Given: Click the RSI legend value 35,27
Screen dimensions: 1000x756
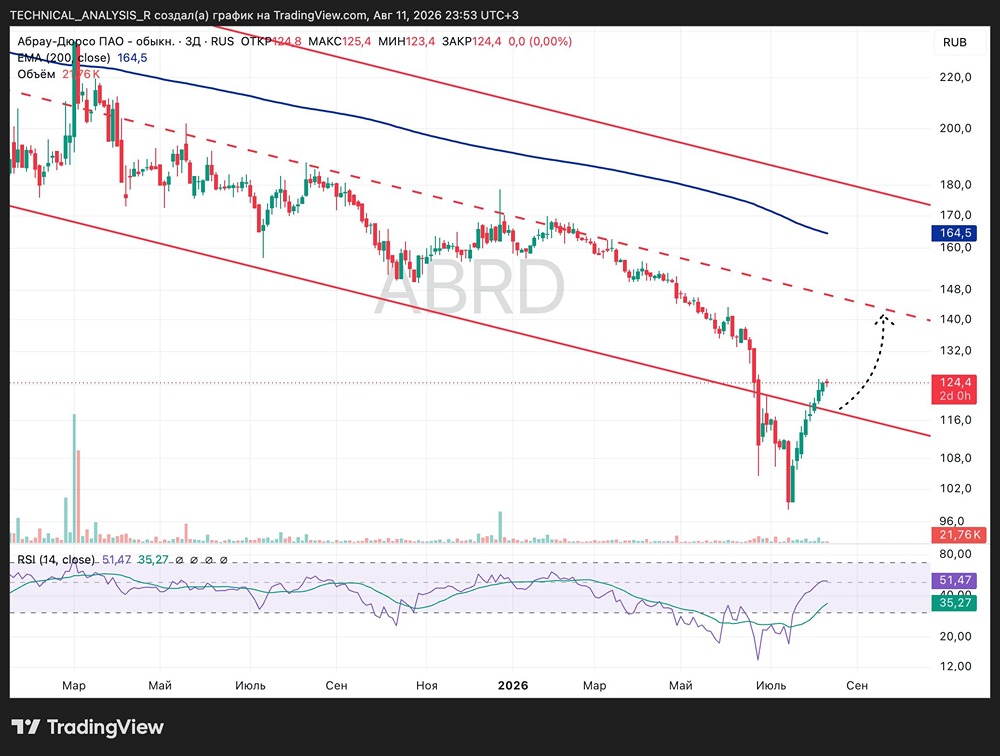Looking at the screenshot, I should click(x=153, y=560).
